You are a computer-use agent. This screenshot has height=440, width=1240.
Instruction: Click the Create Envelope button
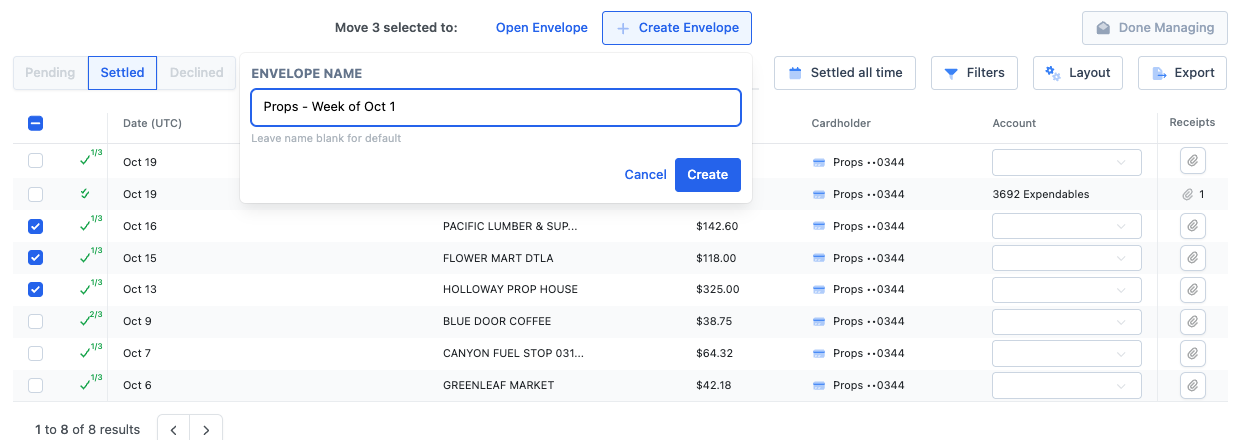(x=677, y=28)
